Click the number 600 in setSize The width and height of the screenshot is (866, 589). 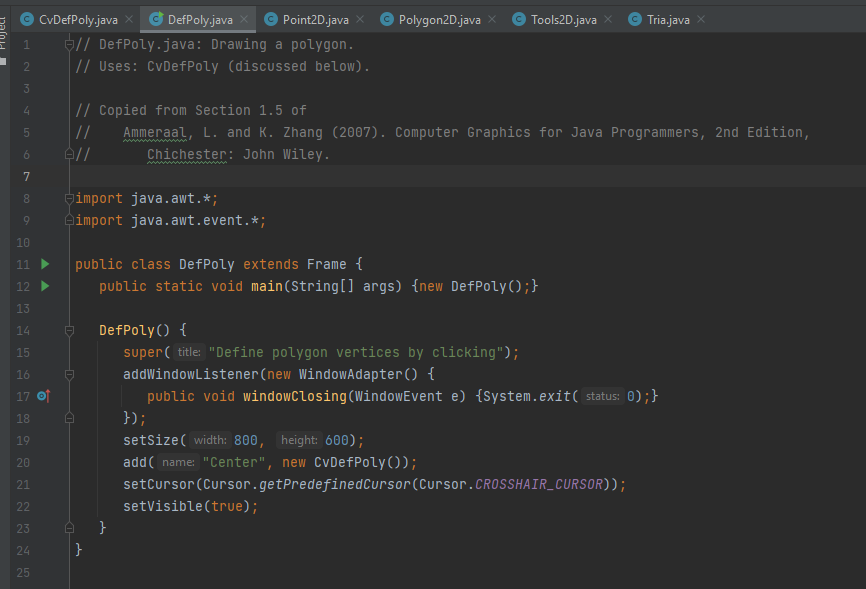click(x=336, y=440)
